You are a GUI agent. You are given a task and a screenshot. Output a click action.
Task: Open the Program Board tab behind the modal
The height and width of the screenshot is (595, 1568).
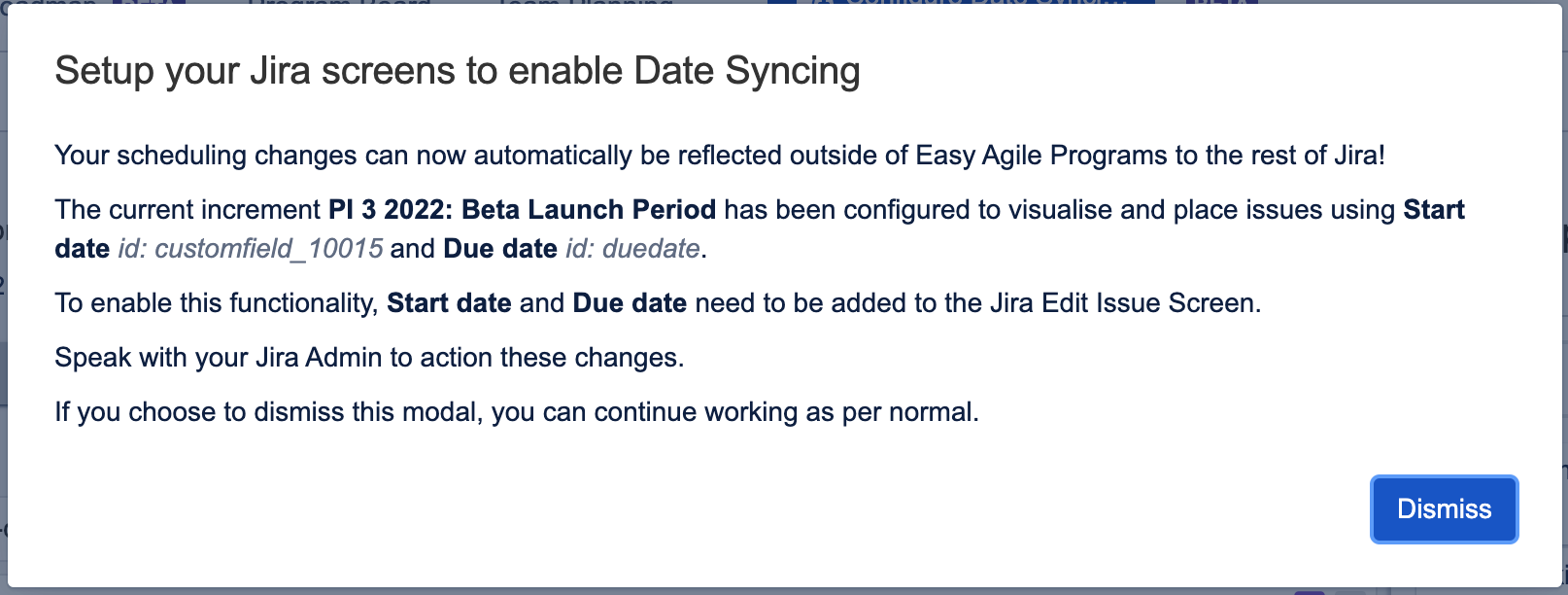[339, 2]
